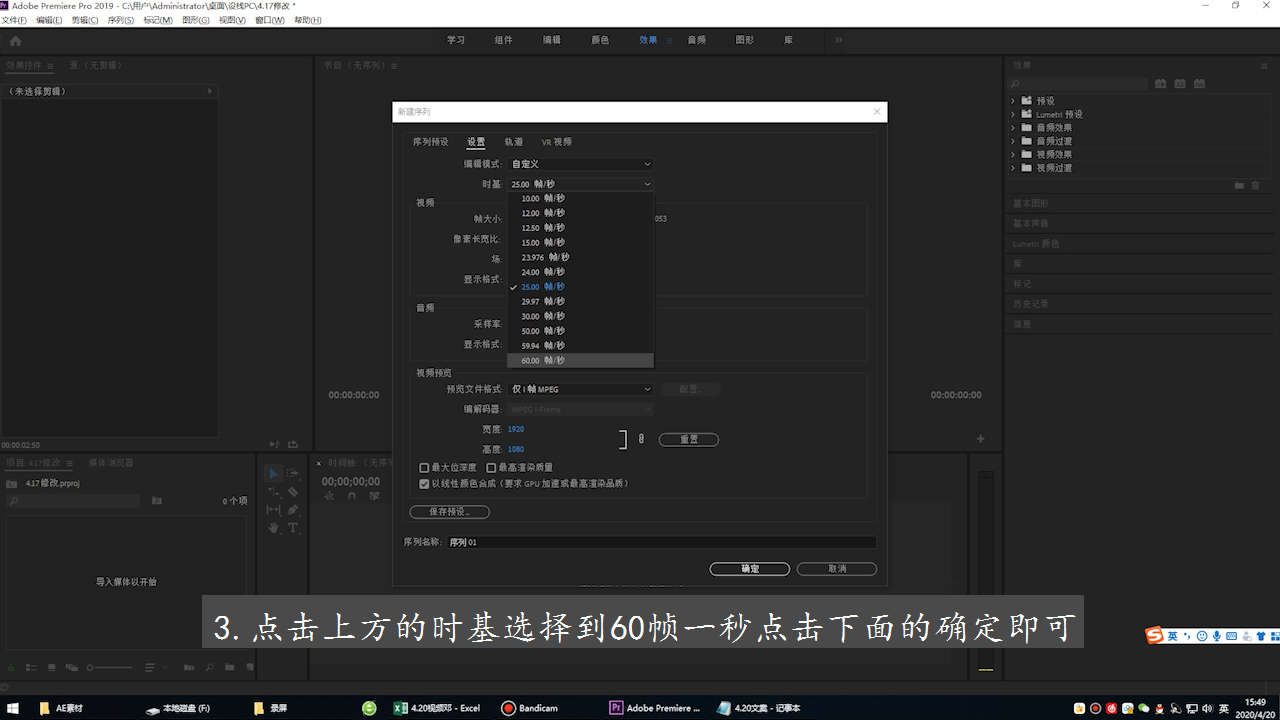Switch to the Sequence Presets tab

point(431,142)
